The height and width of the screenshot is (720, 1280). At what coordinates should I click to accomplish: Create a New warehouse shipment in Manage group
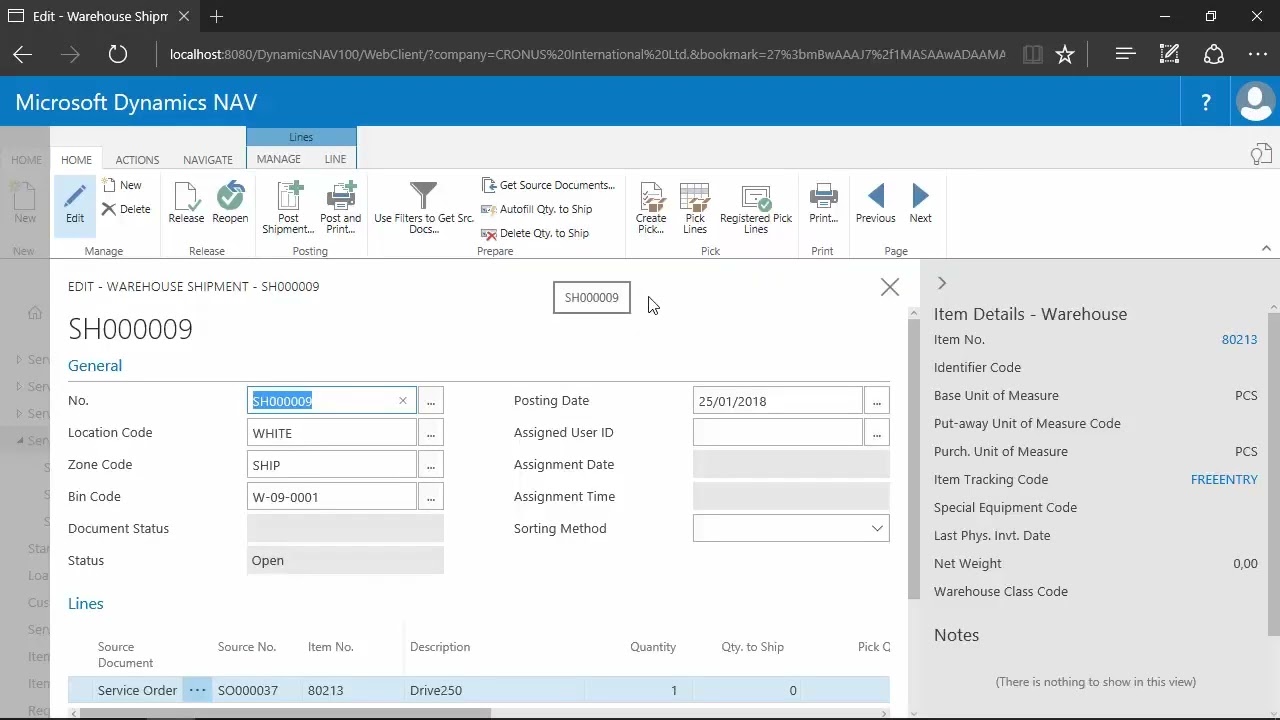[122, 185]
